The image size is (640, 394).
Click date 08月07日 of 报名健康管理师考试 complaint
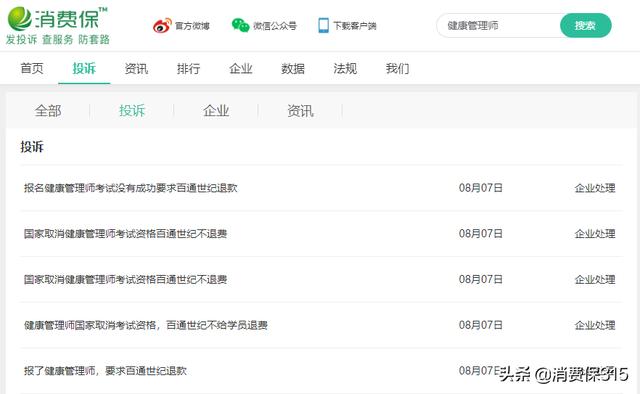pyautogui.click(x=481, y=188)
